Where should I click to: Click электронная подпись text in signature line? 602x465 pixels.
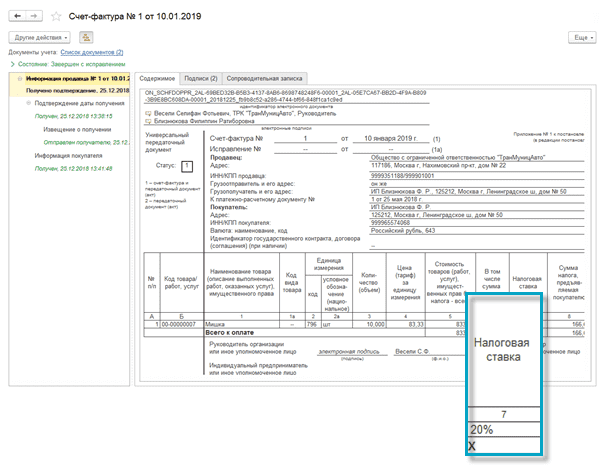click(x=349, y=351)
